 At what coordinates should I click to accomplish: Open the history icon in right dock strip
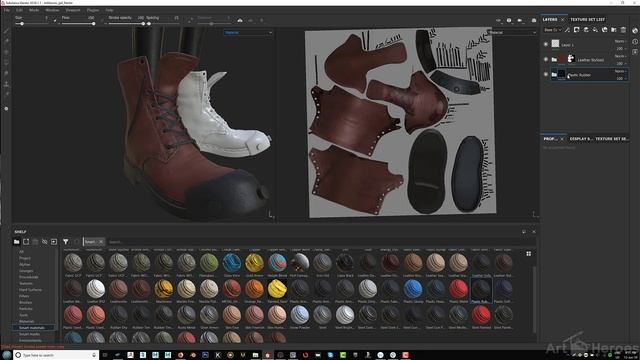click(x=635, y=42)
